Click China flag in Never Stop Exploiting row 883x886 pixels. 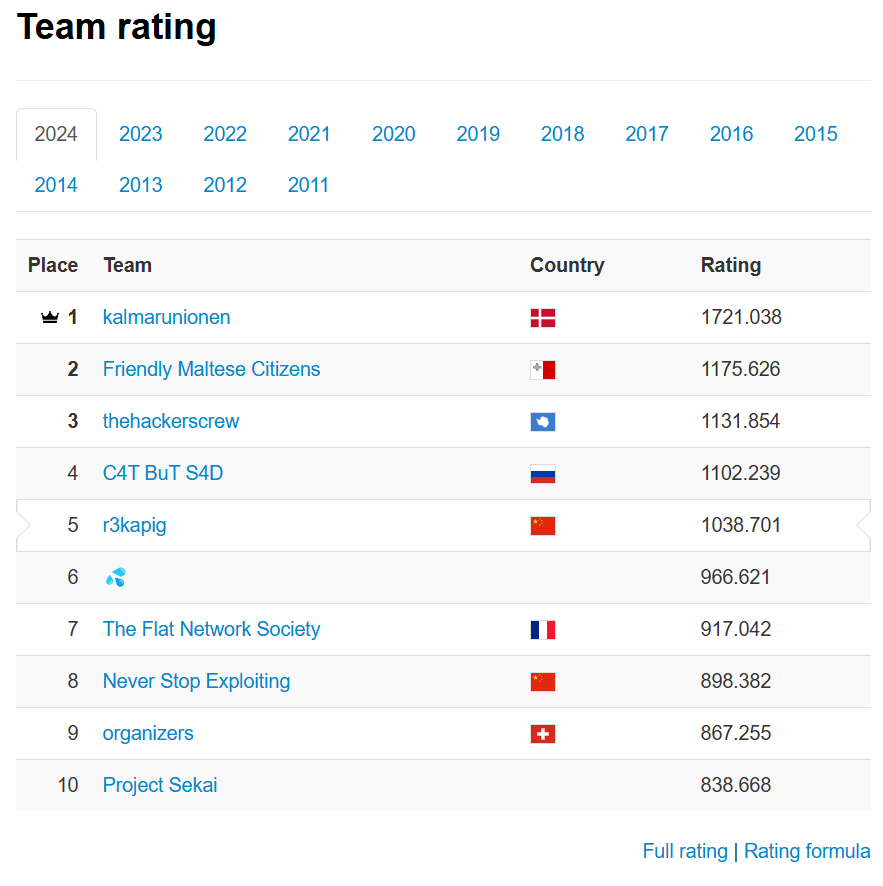[542, 682]
